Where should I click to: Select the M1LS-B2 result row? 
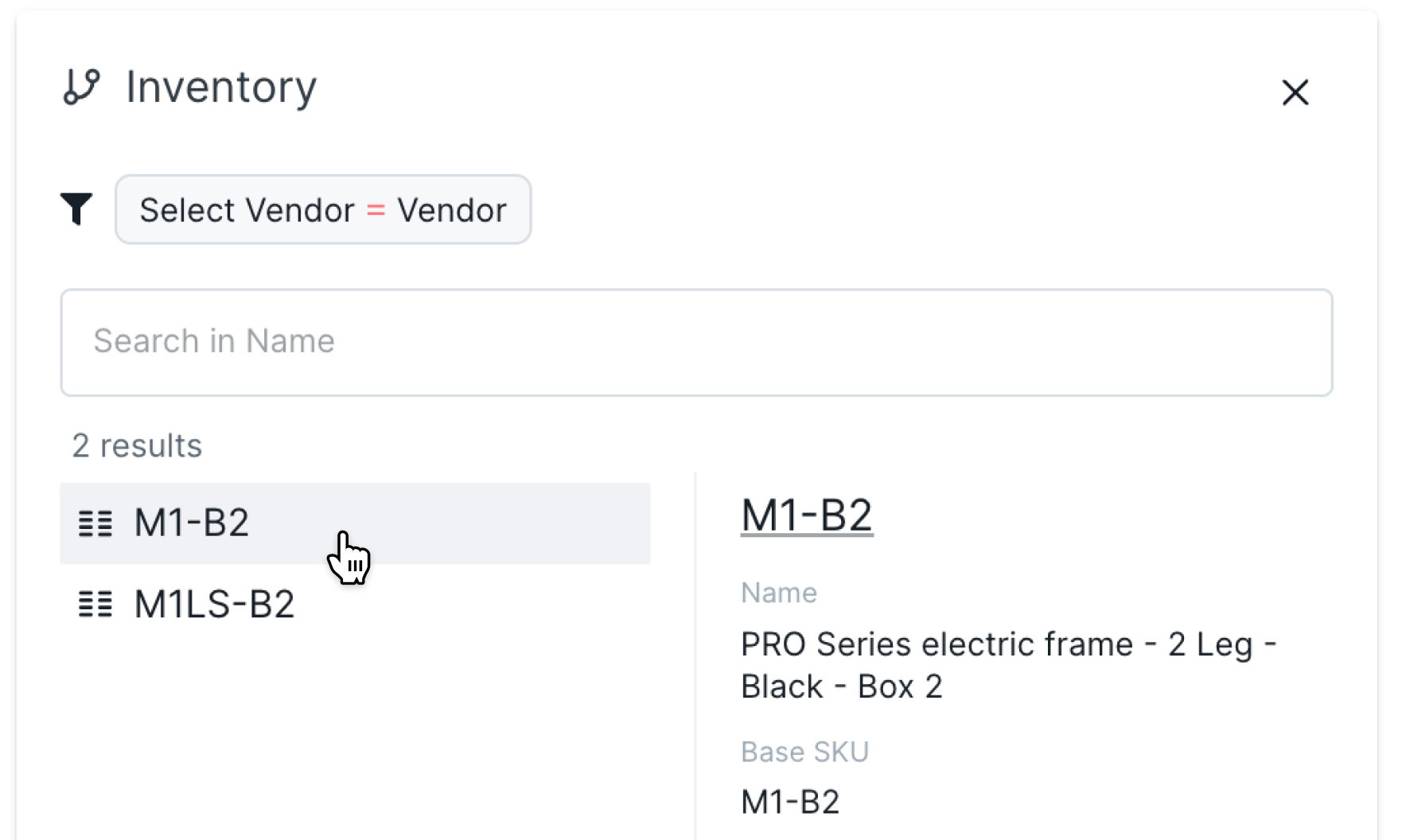(x=354, y=605)
